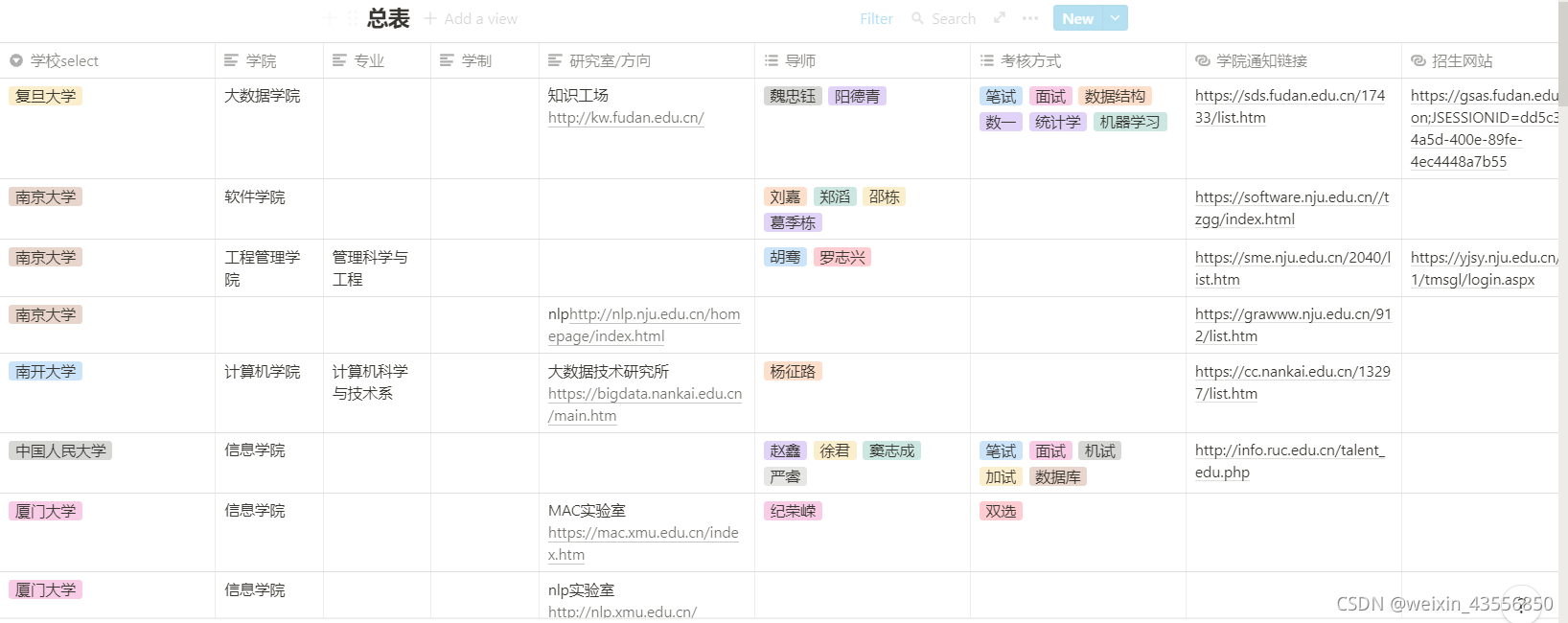The image size is (1568, 623).
Task: Click the 复旦大学 select tag
Action: pos(46,96)
